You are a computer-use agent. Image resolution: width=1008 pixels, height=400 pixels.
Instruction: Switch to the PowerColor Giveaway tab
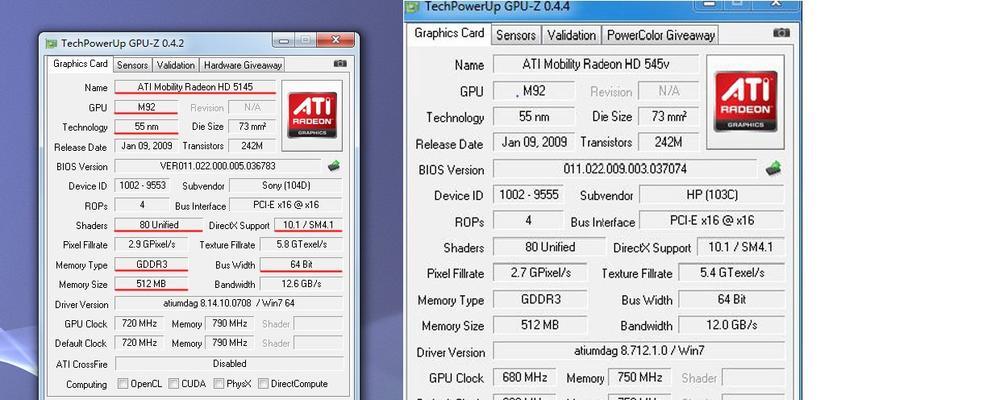coord(661,35)
